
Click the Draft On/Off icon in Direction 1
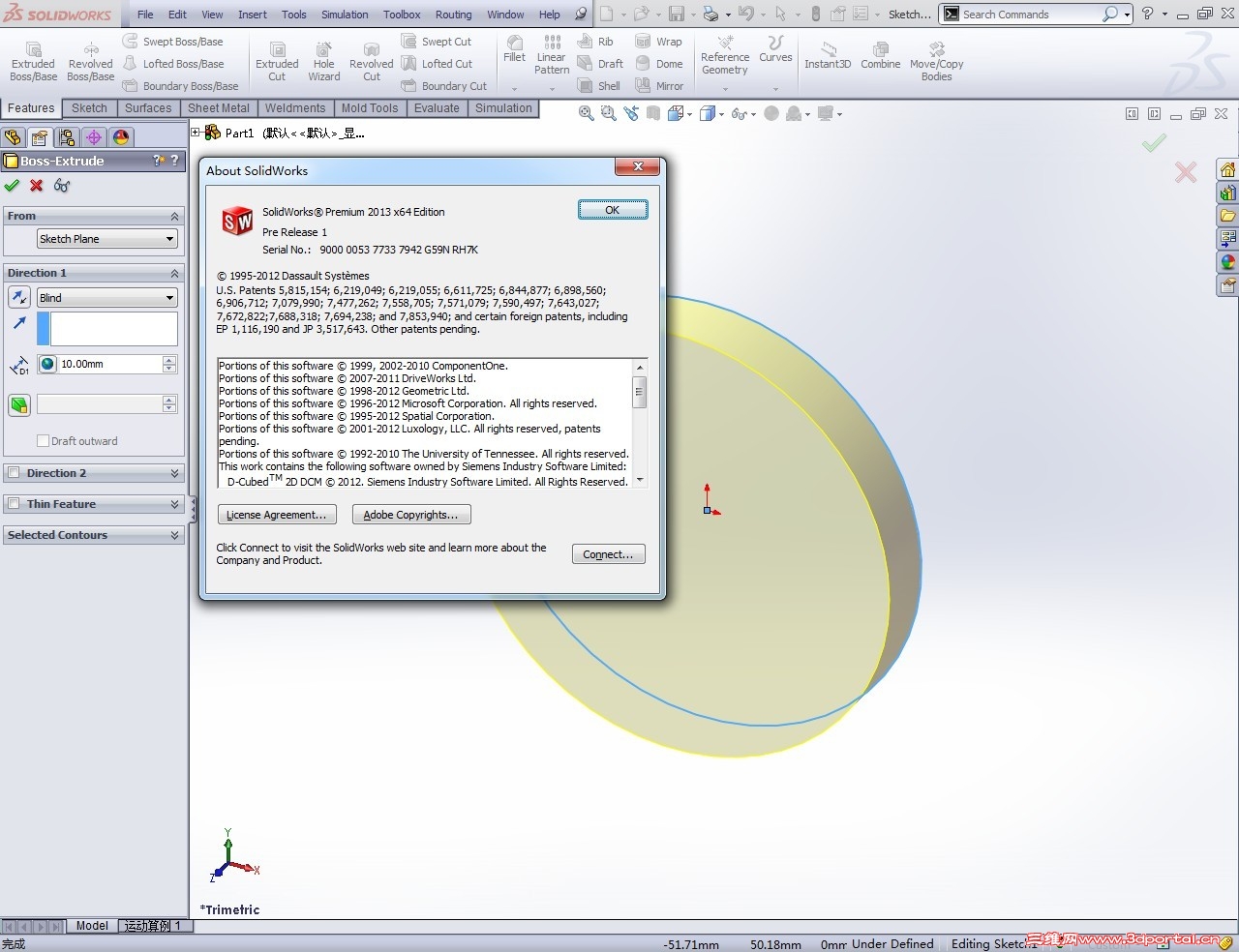point(19,405)
